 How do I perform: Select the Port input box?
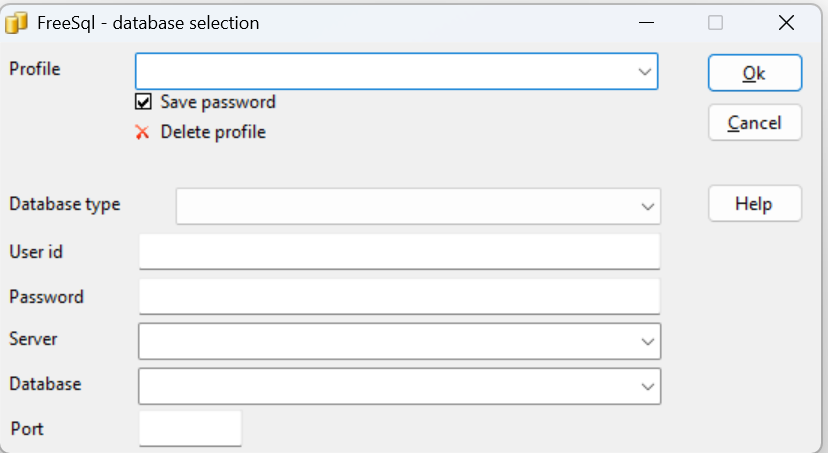190,429
